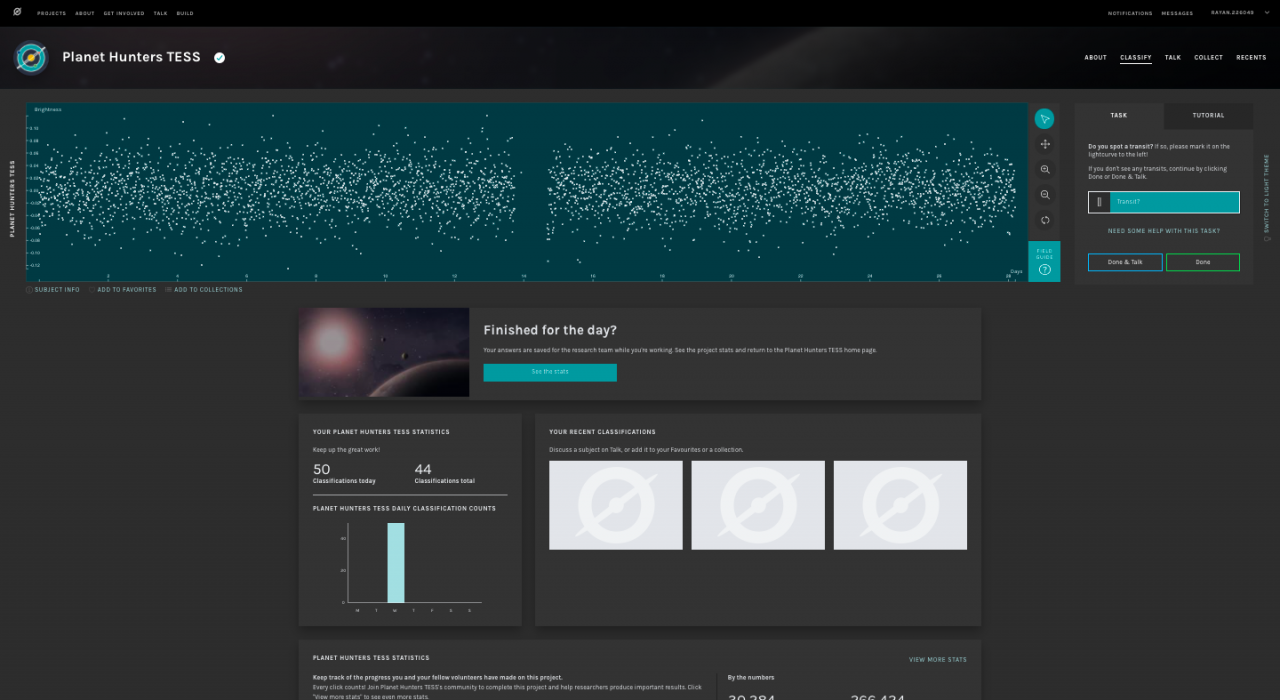
Task: Open top-bar About menu item
Action: pos(85,13)
